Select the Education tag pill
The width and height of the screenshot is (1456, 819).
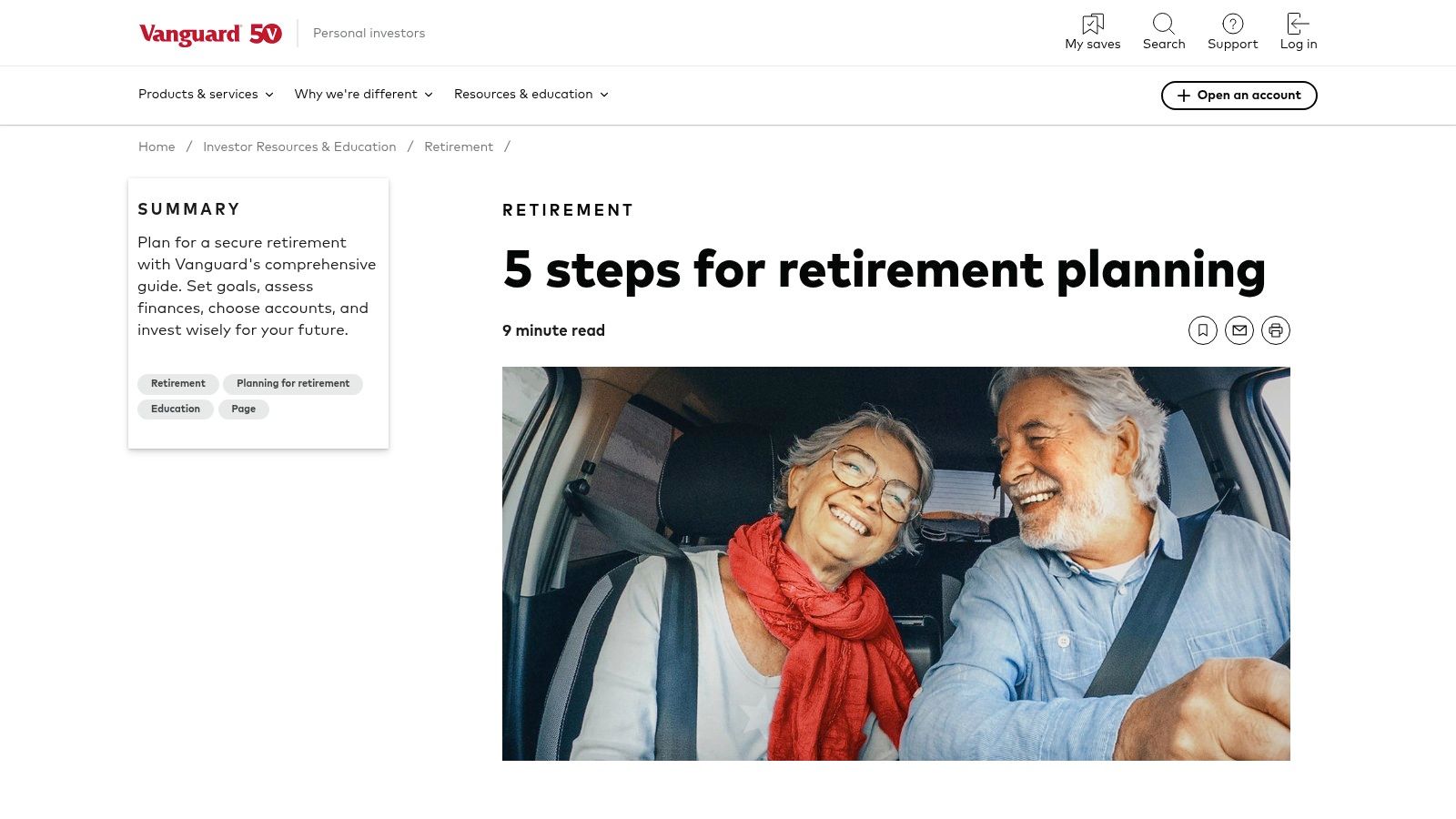click(175, 409)
